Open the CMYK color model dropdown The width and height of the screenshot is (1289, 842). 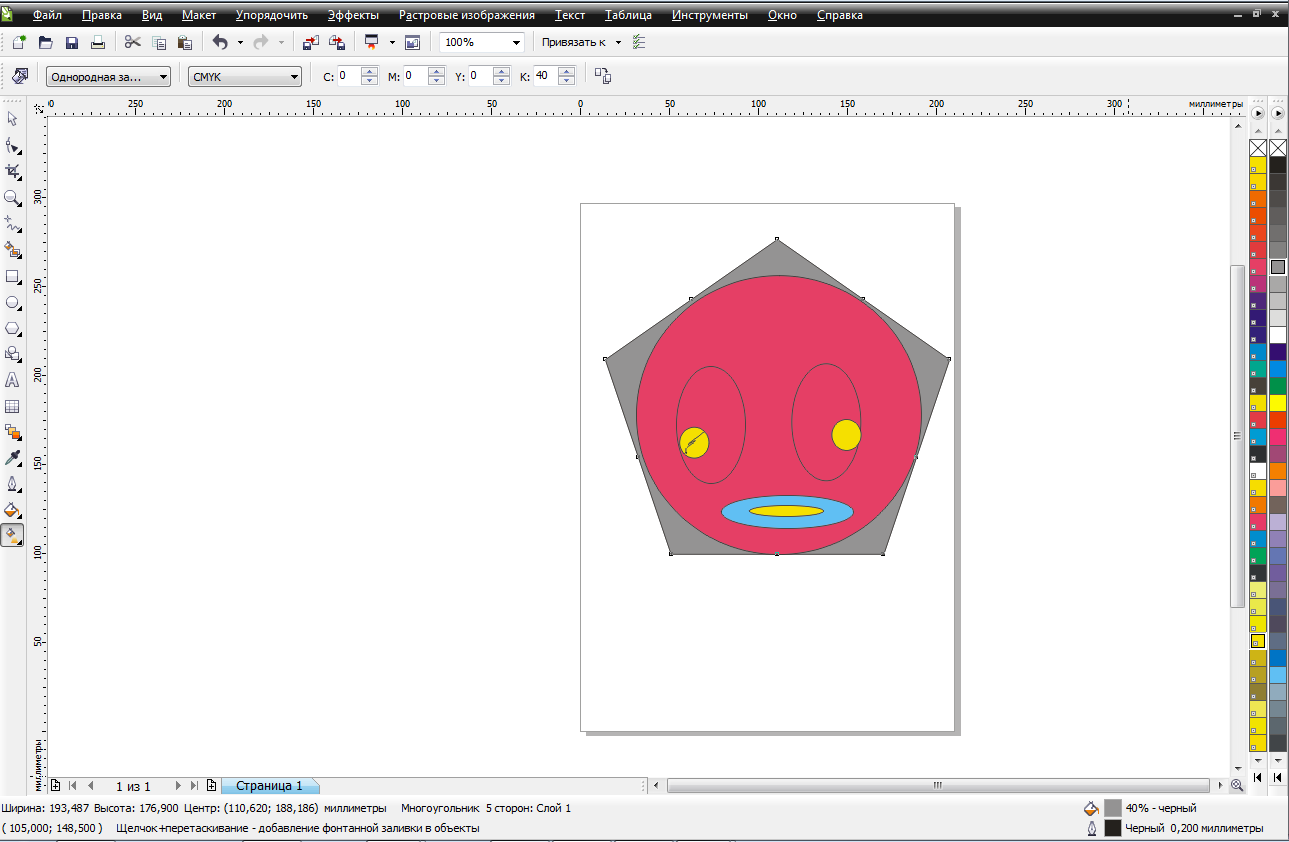[x=294, y=77]
